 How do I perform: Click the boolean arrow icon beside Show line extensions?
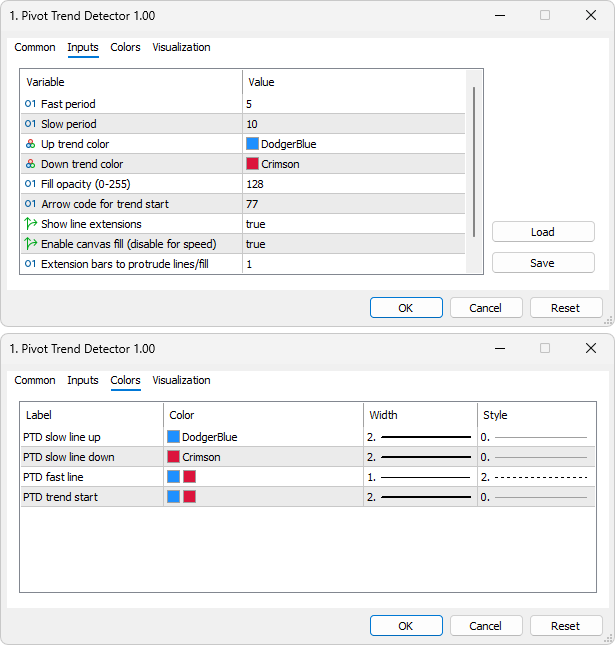30,224
